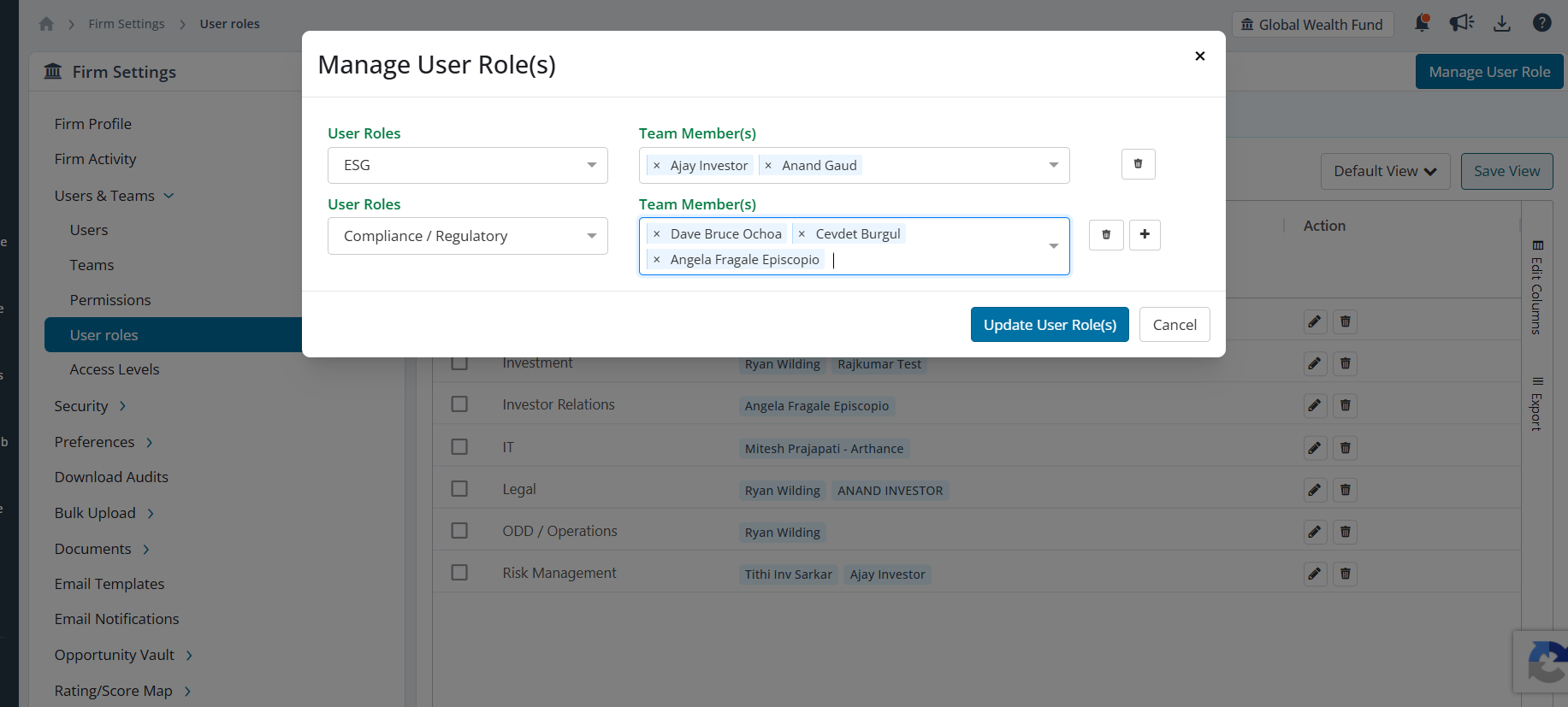1568x707 pixels.
Task: Open notifications bell icon
Action: point(1422,23)
